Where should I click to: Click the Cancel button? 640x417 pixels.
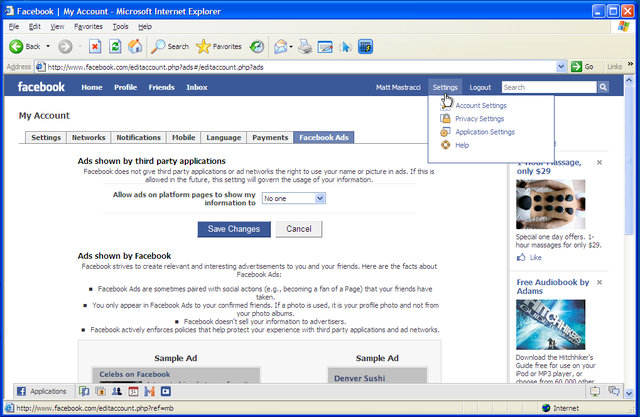[299, 229]
